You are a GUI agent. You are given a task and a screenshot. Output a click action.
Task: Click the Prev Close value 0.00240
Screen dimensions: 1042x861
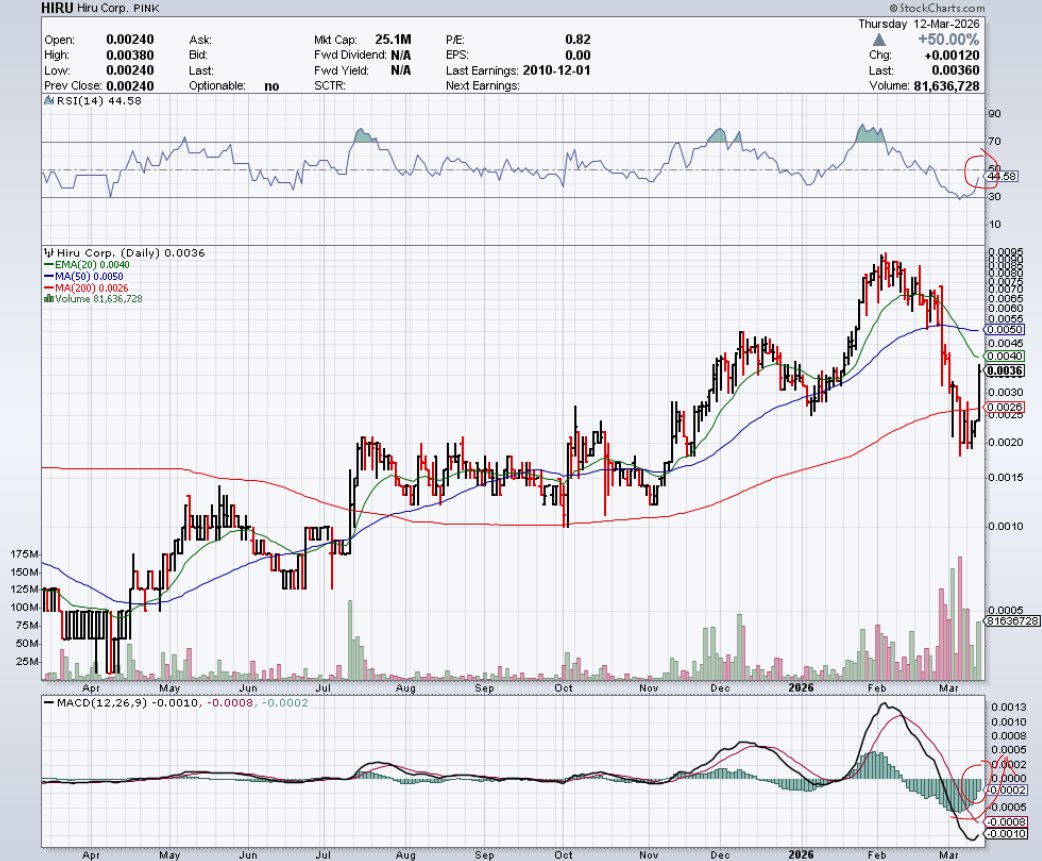130,86
